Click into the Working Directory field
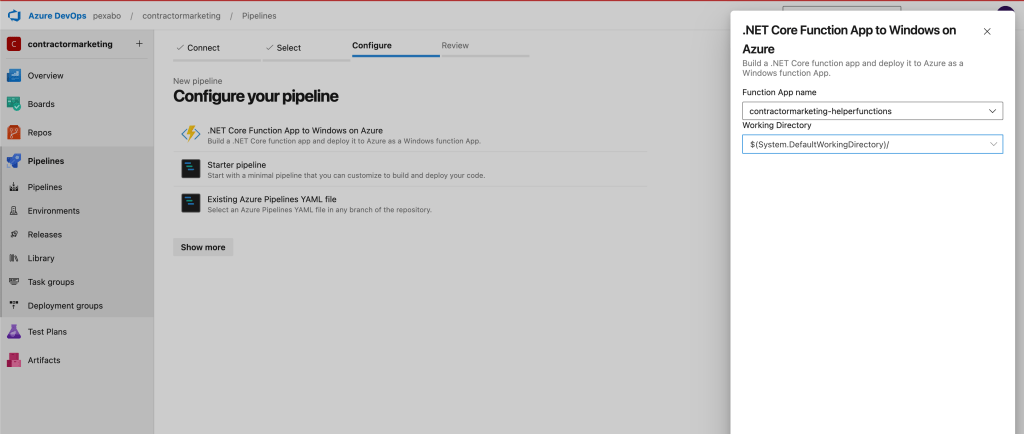The width and height of the screenshot is (1024, 434). 872,144
